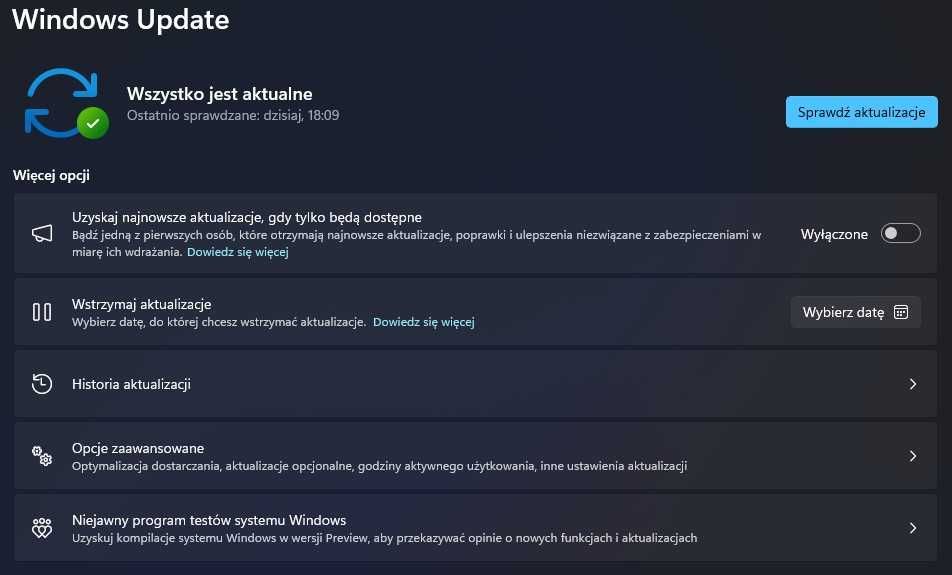The height and width of the screenshot is (575, 952).
Task: Click the Windows Update sync arrows icon
Action: [x=62, y=102]
